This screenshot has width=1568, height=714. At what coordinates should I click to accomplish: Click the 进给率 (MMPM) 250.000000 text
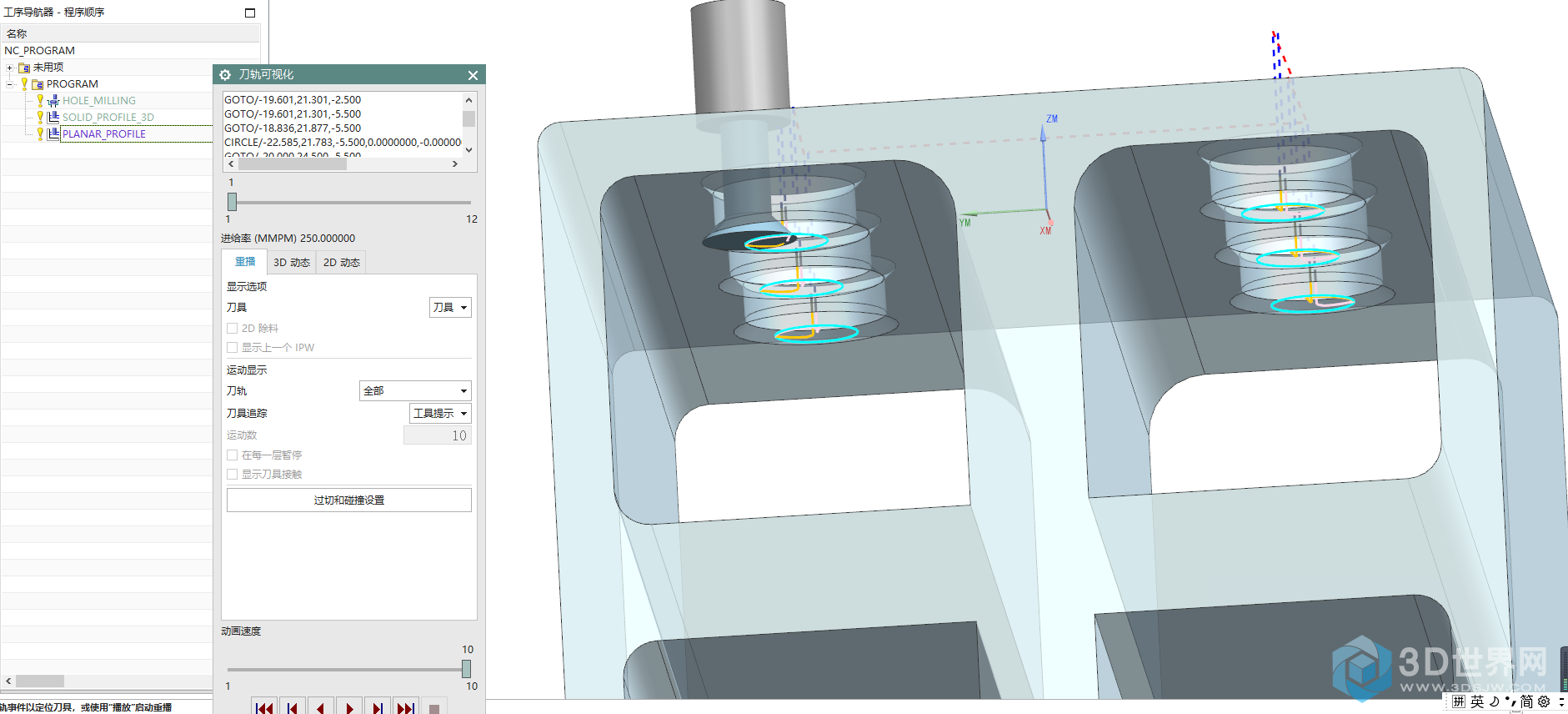[x=288, y=239]
